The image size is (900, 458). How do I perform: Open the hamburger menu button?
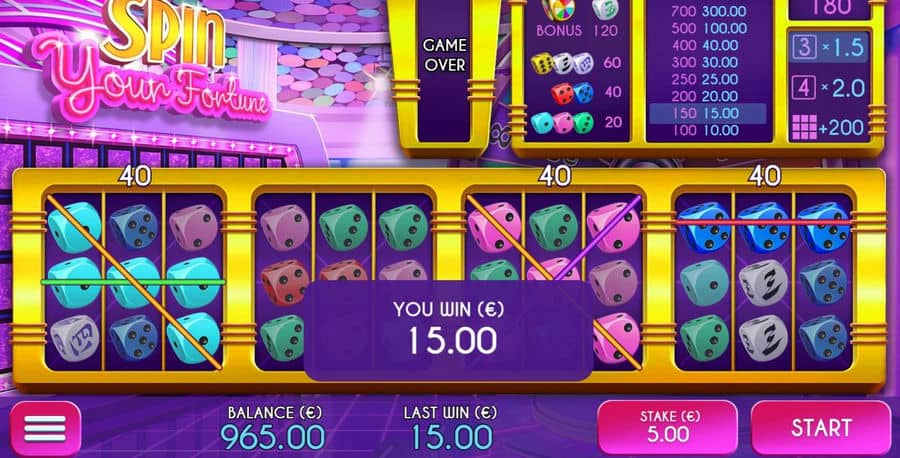coord(45,429)
